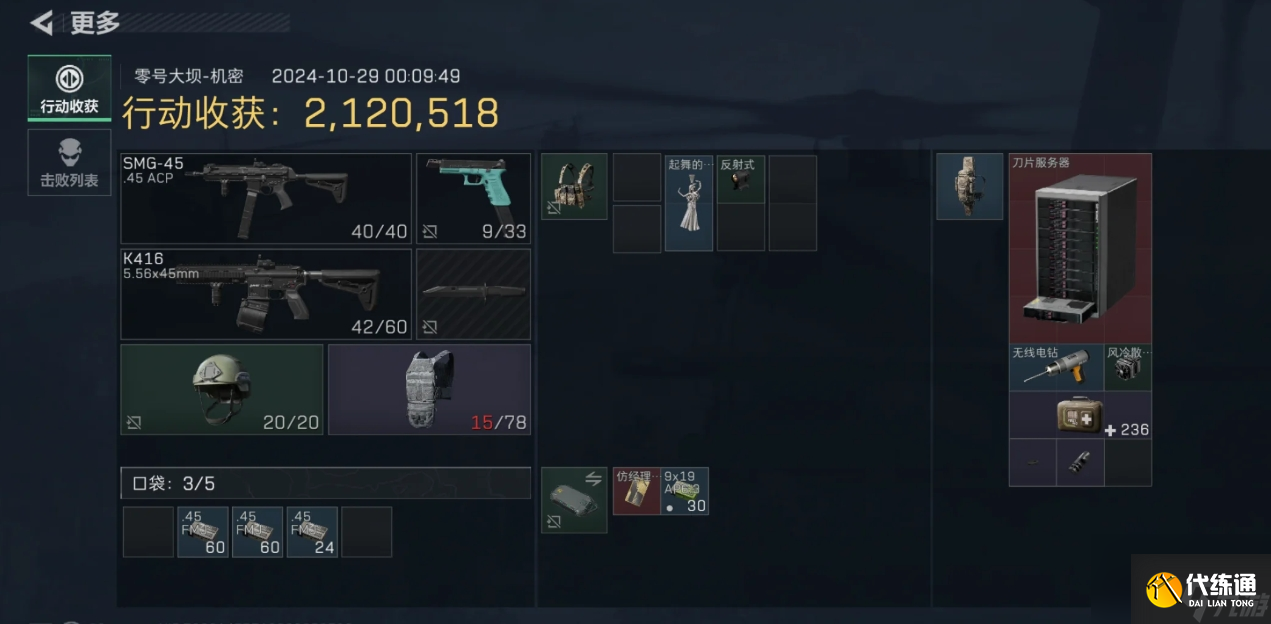Viewport: 1271px width, 624px height.
Task: Click the chest rig icon in middle panel
Action: pyautogui.click(x=574, y=186)
